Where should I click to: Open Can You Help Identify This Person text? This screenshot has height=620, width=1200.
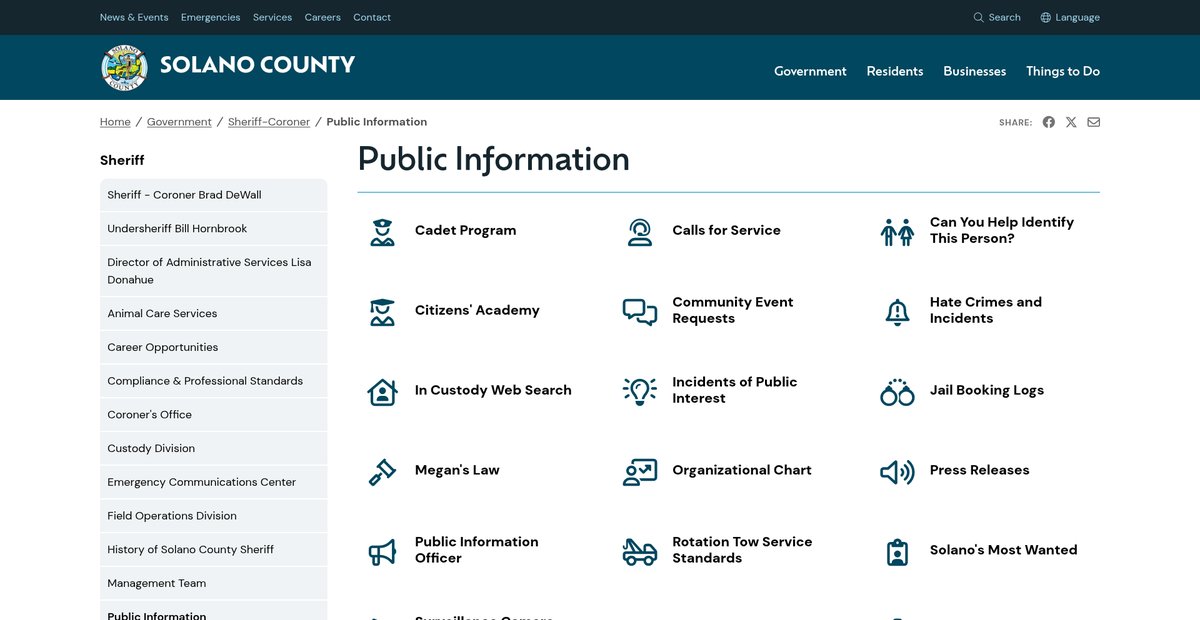1002,230
